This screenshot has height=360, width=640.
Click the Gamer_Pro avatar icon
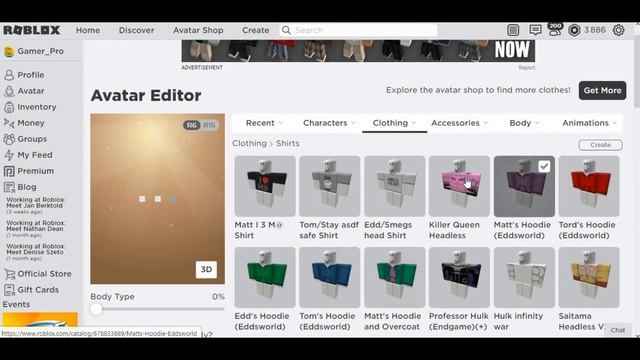tap(9, 51)
